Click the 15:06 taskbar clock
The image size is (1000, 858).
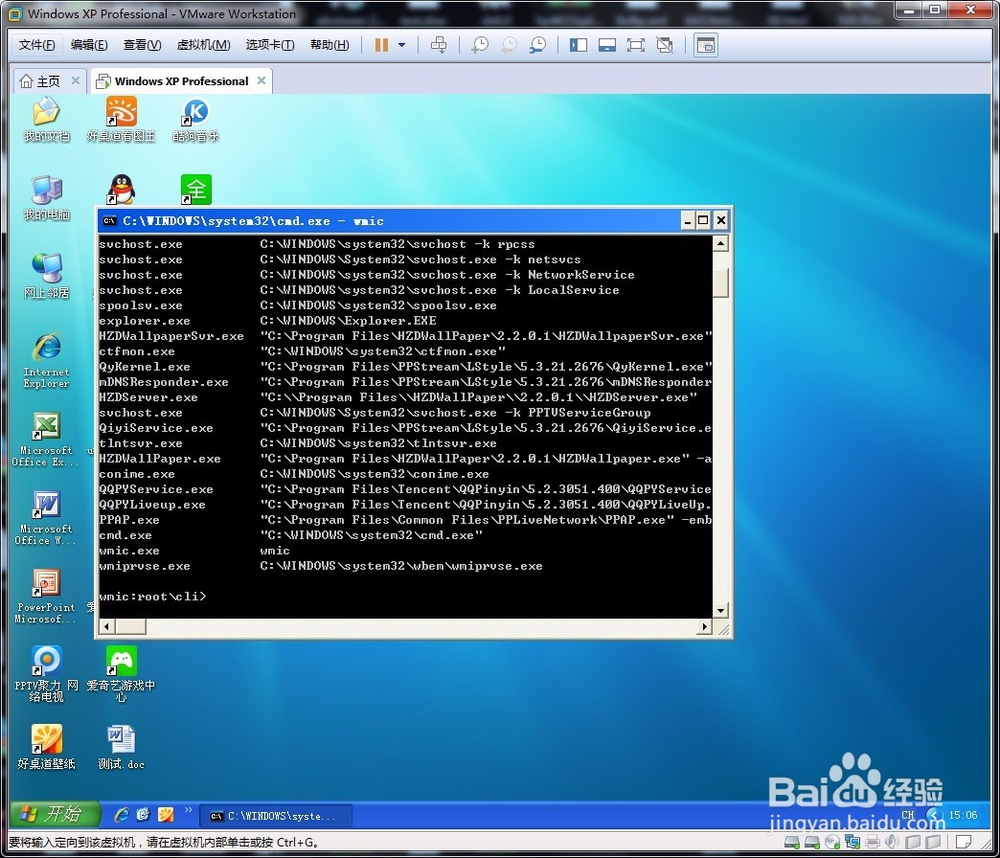(963, 815)
